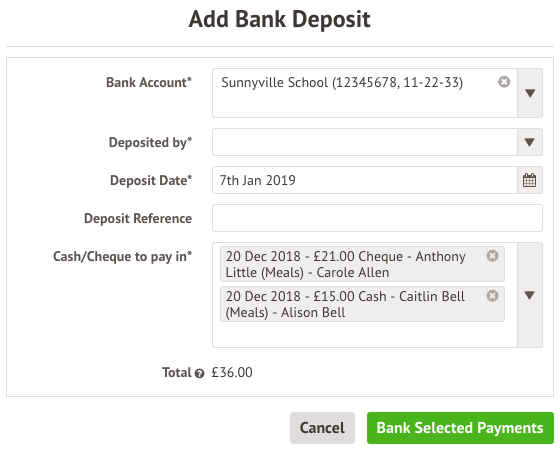Click the £36.00 total amount
The image size is (560, 451).
(232, 372)
